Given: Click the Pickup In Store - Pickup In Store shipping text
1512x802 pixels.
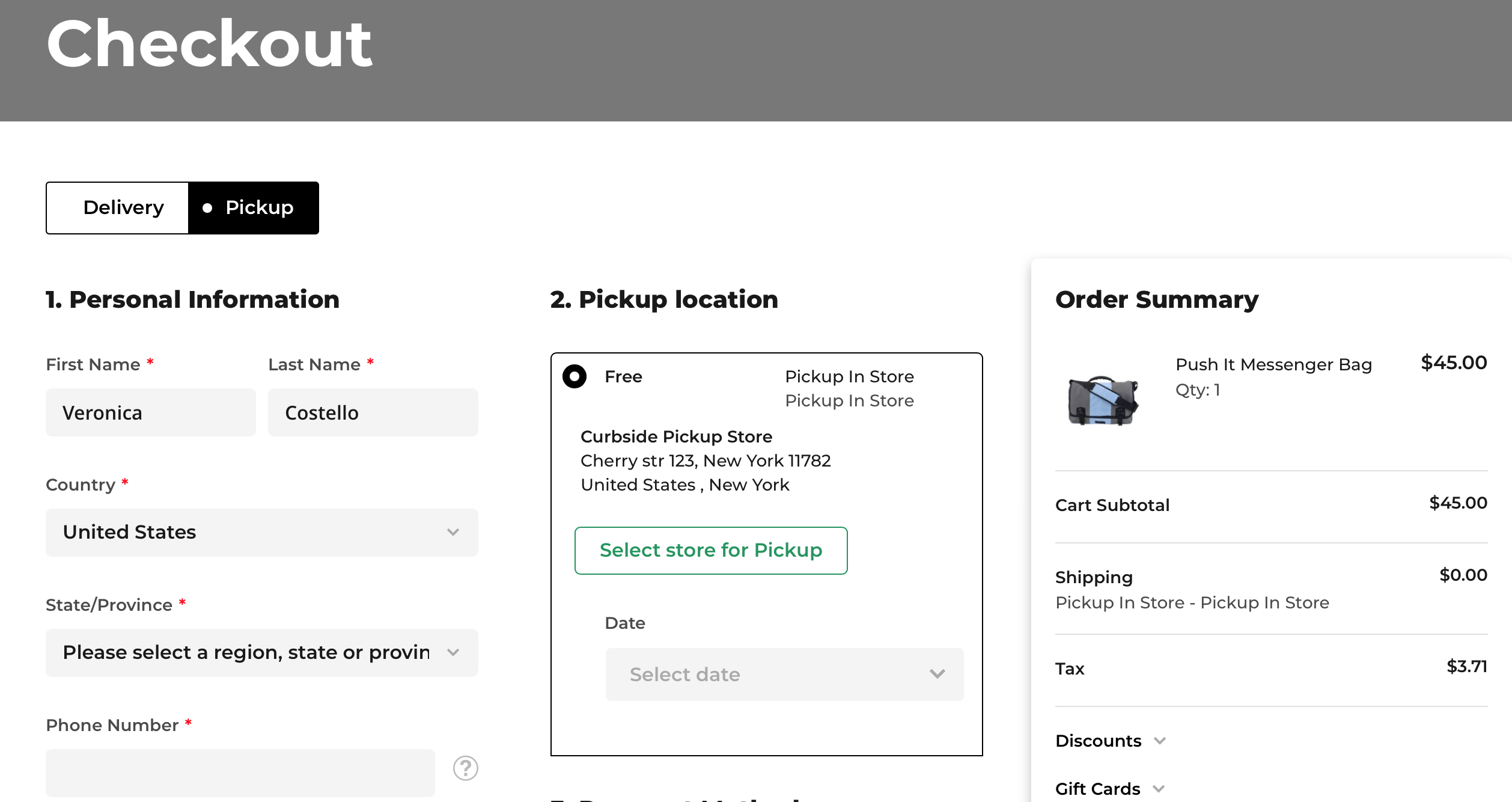Looking at the screenshot, I should coord(1192,602).
